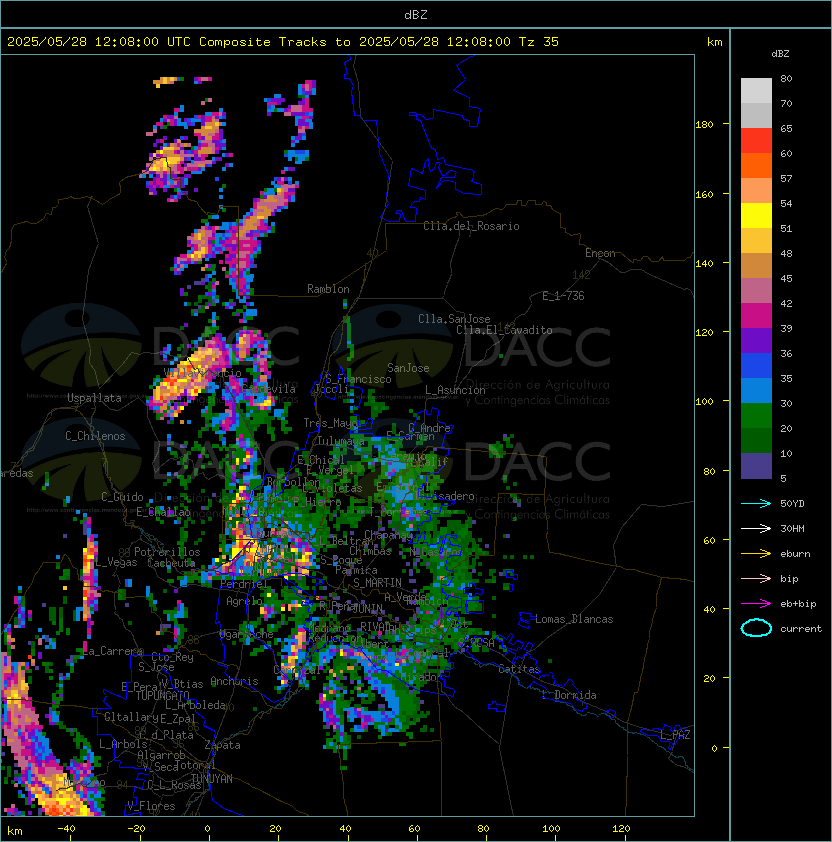Select the dark green 10–20 dBZ swatch
This screenshot has width=832, height=842.
pyautogui.click(x=756, y=440)
